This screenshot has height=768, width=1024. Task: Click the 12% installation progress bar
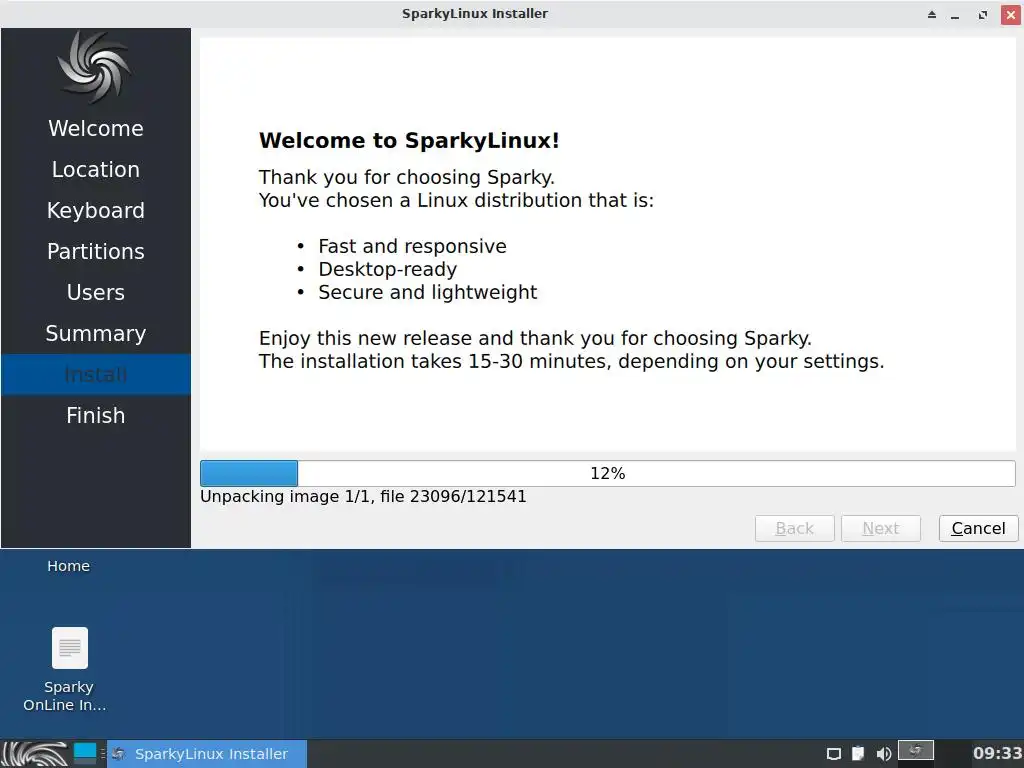[x=607, y=473]
